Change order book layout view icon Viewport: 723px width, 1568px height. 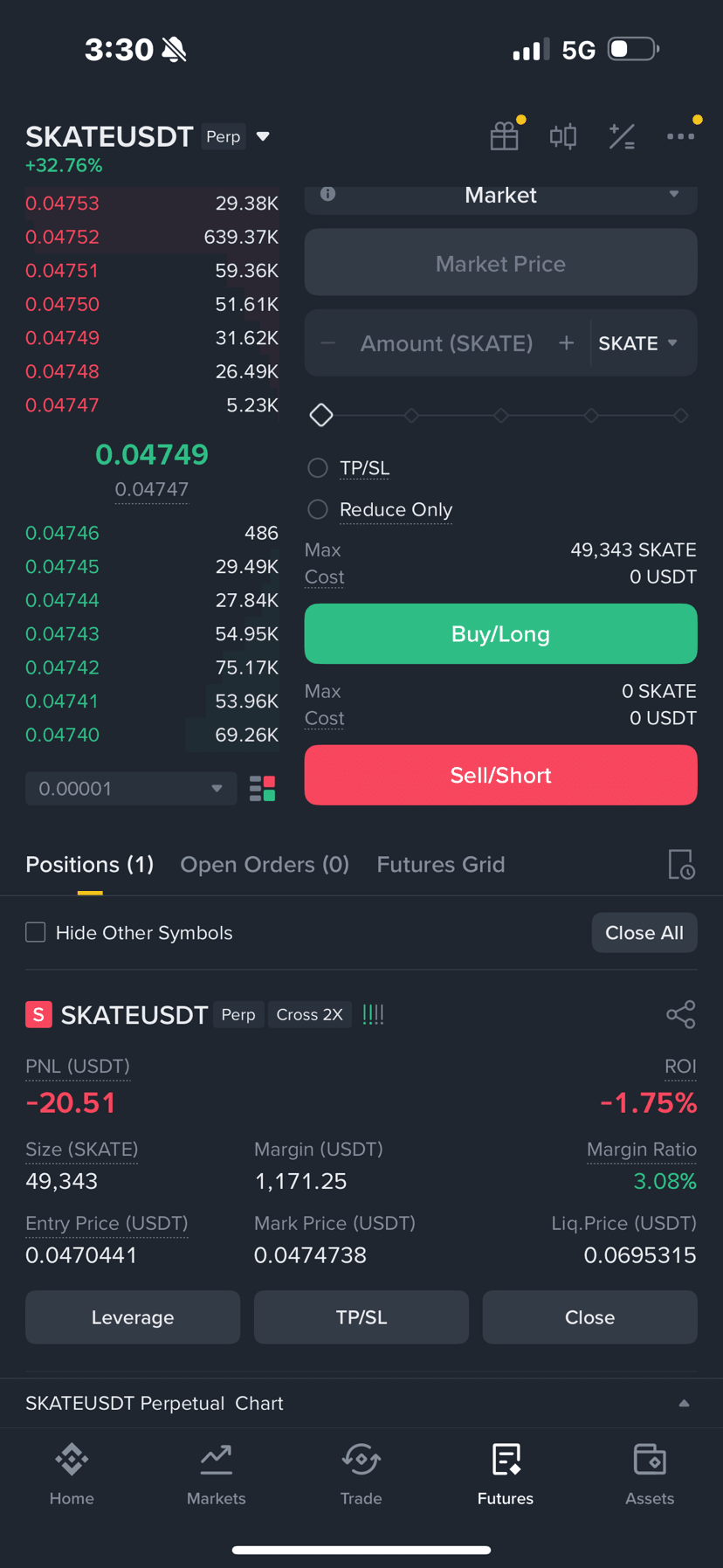263,788
